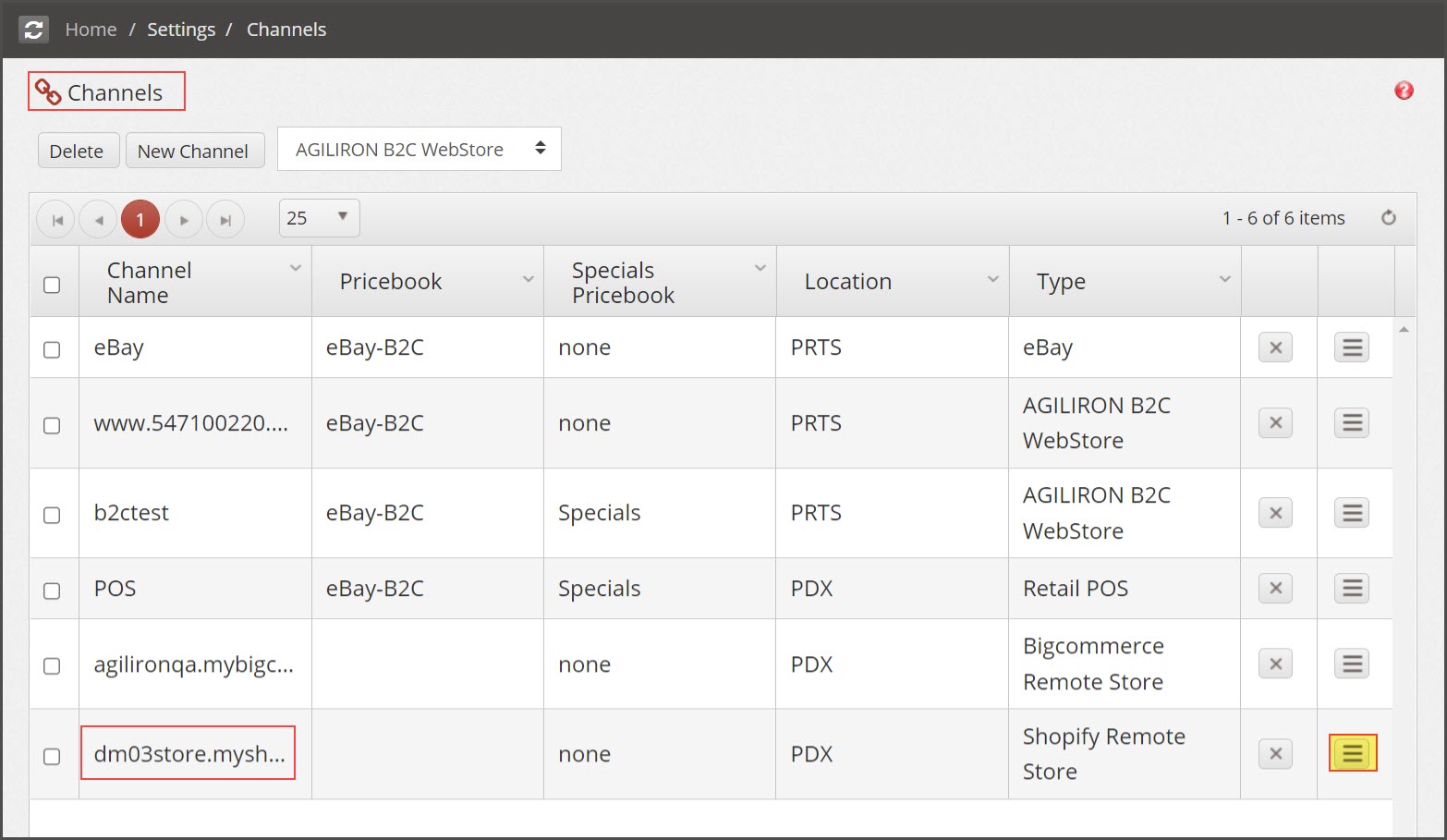This screenshot has width=1447, height=840.
Task: Navigate to Home breadcrumb
Action: point(91,30)
